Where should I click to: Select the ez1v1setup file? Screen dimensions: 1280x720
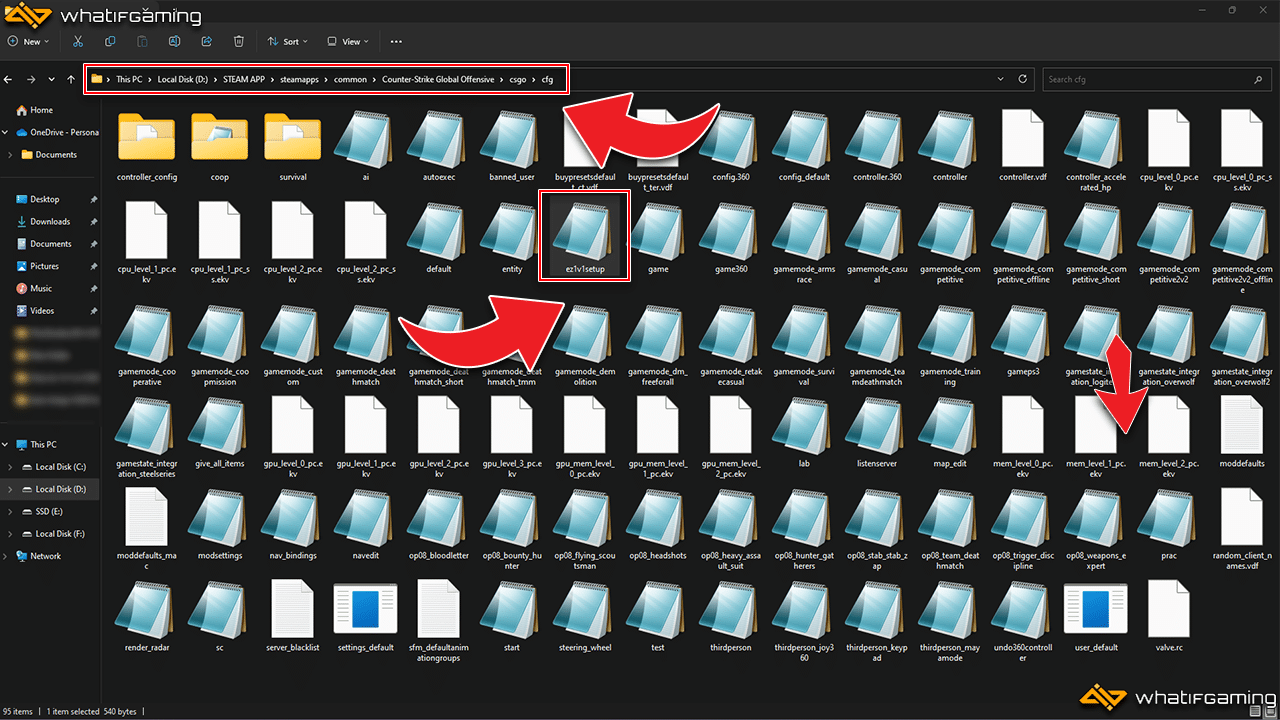pyautogui.click(x=585, y=236)
